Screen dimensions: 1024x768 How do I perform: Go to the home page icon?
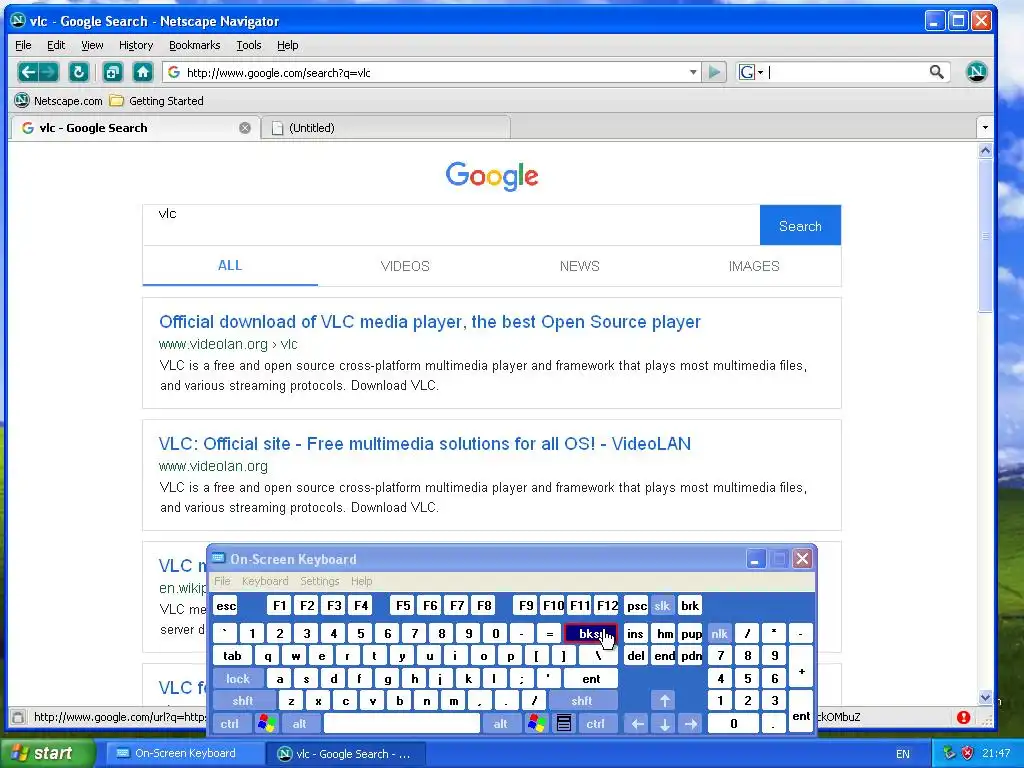(x=143, y=72)
